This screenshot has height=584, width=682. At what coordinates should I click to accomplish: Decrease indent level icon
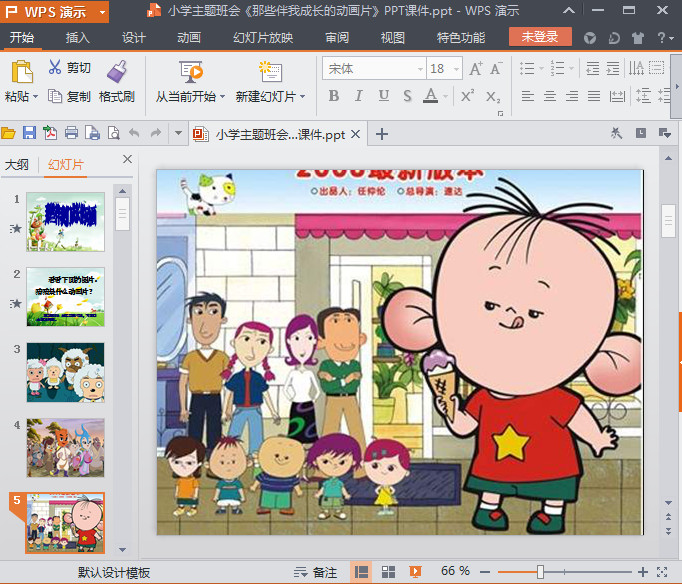pos(592,68)
